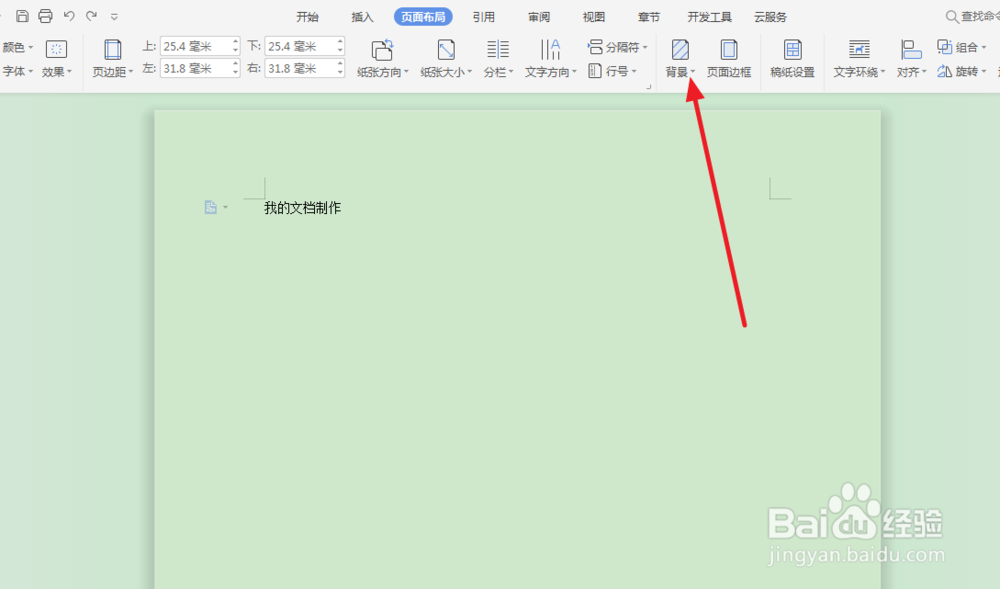This screenshot has width=1000, height=589.
Task: Decrease the left margin 左 with stepper down arrow
Action: point(235,73)
